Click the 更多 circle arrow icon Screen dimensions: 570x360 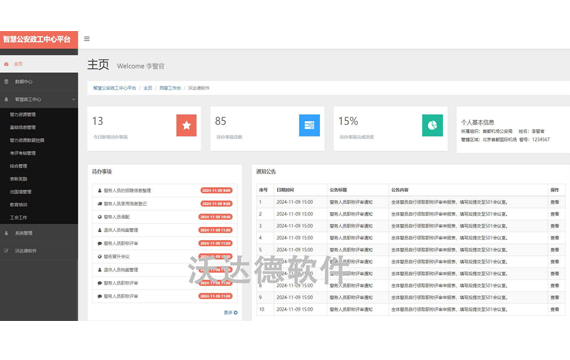coord(236,313)
